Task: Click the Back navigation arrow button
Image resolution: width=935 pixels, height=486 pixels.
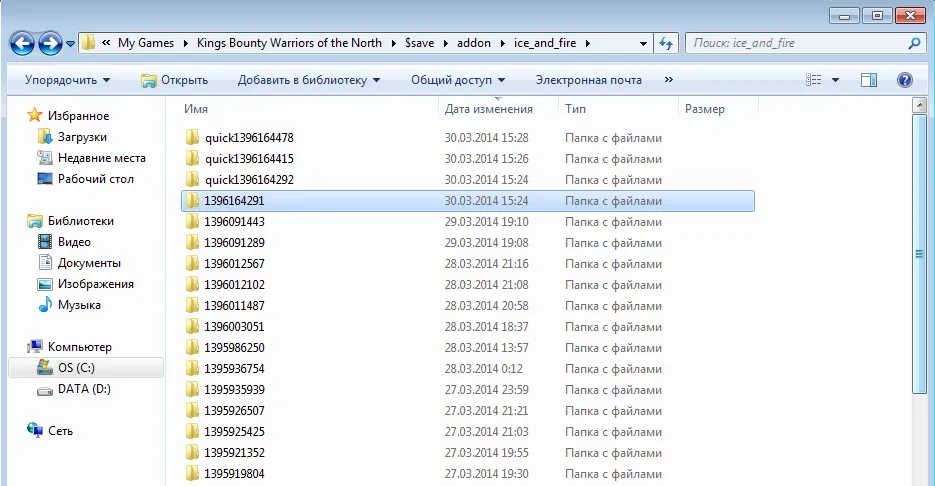Action: coord(23,44)
